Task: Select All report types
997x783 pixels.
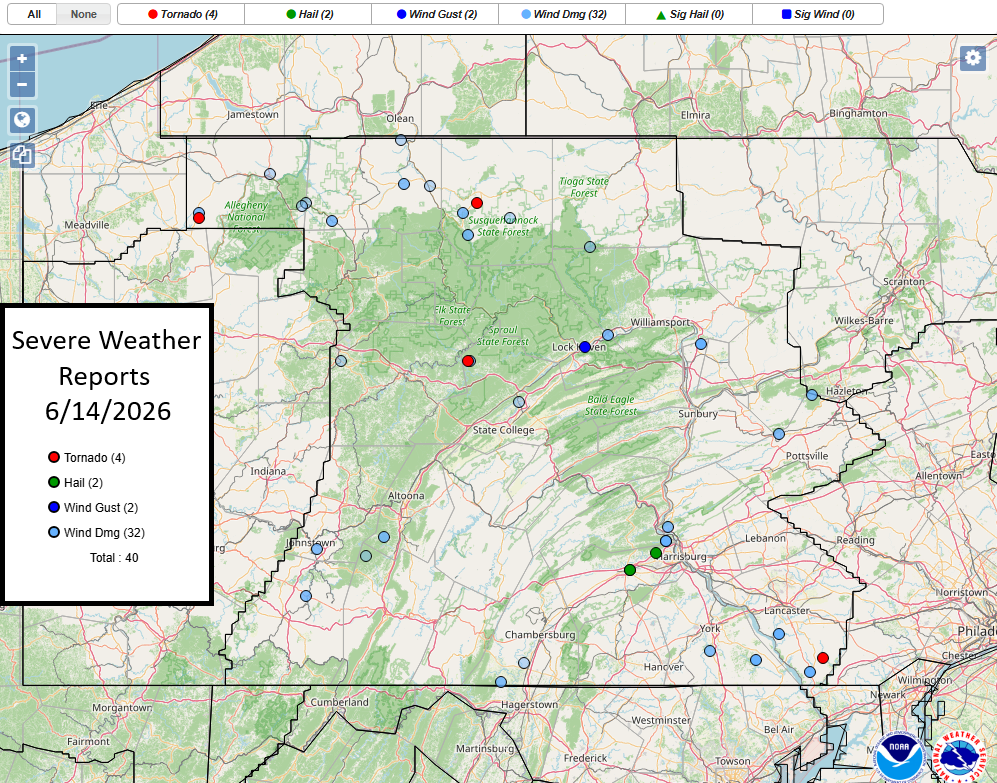Action: (x=34, y=14)
